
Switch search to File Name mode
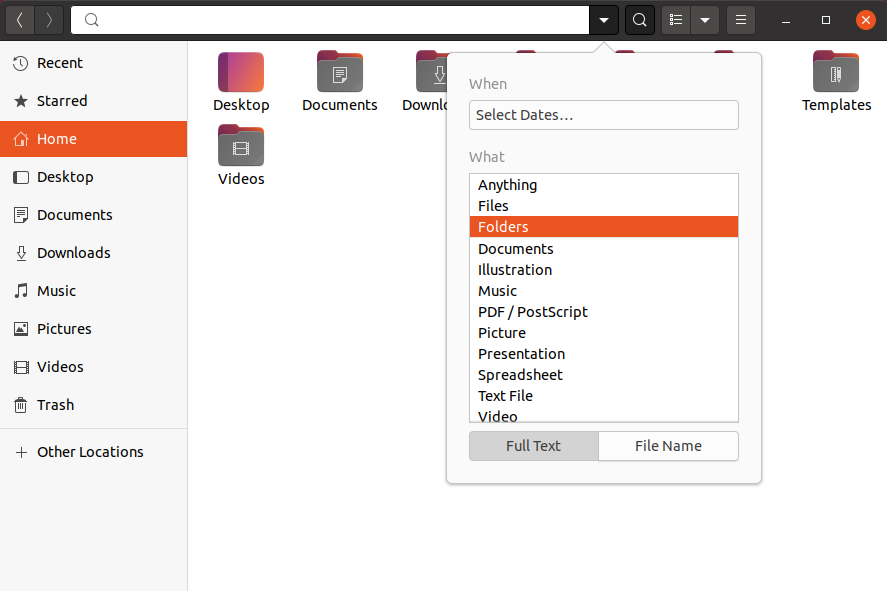pyautogui.click(x=668, y=445)
